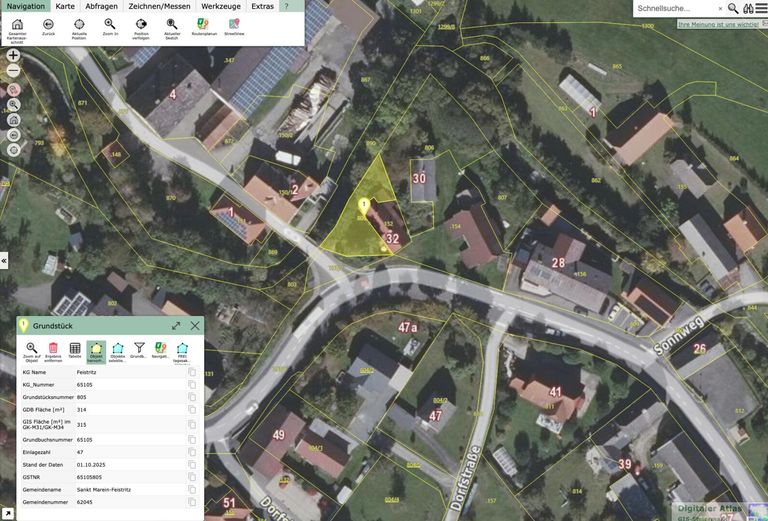Click Aktuelle Position locate icon

coord(79,26)
